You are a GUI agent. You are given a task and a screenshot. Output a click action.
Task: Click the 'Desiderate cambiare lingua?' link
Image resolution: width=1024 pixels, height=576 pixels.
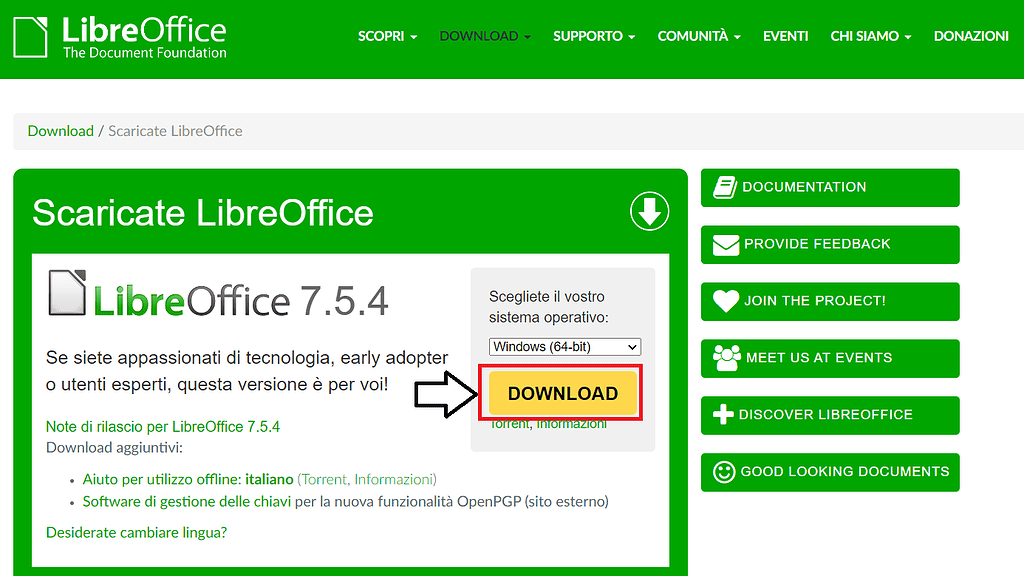pyautogui.click(x=137, y=532)
